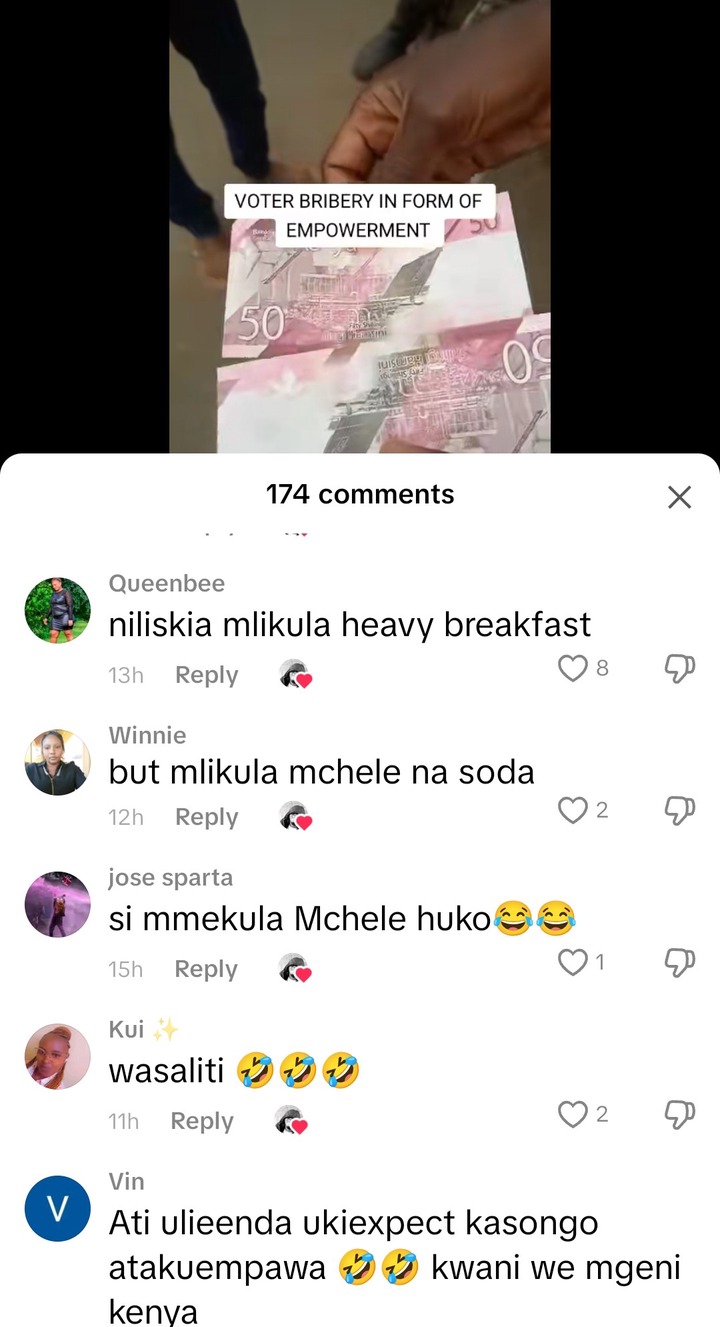
Task: Like Kui's wasaliti comment
Action: click(x=572, y=1114)
